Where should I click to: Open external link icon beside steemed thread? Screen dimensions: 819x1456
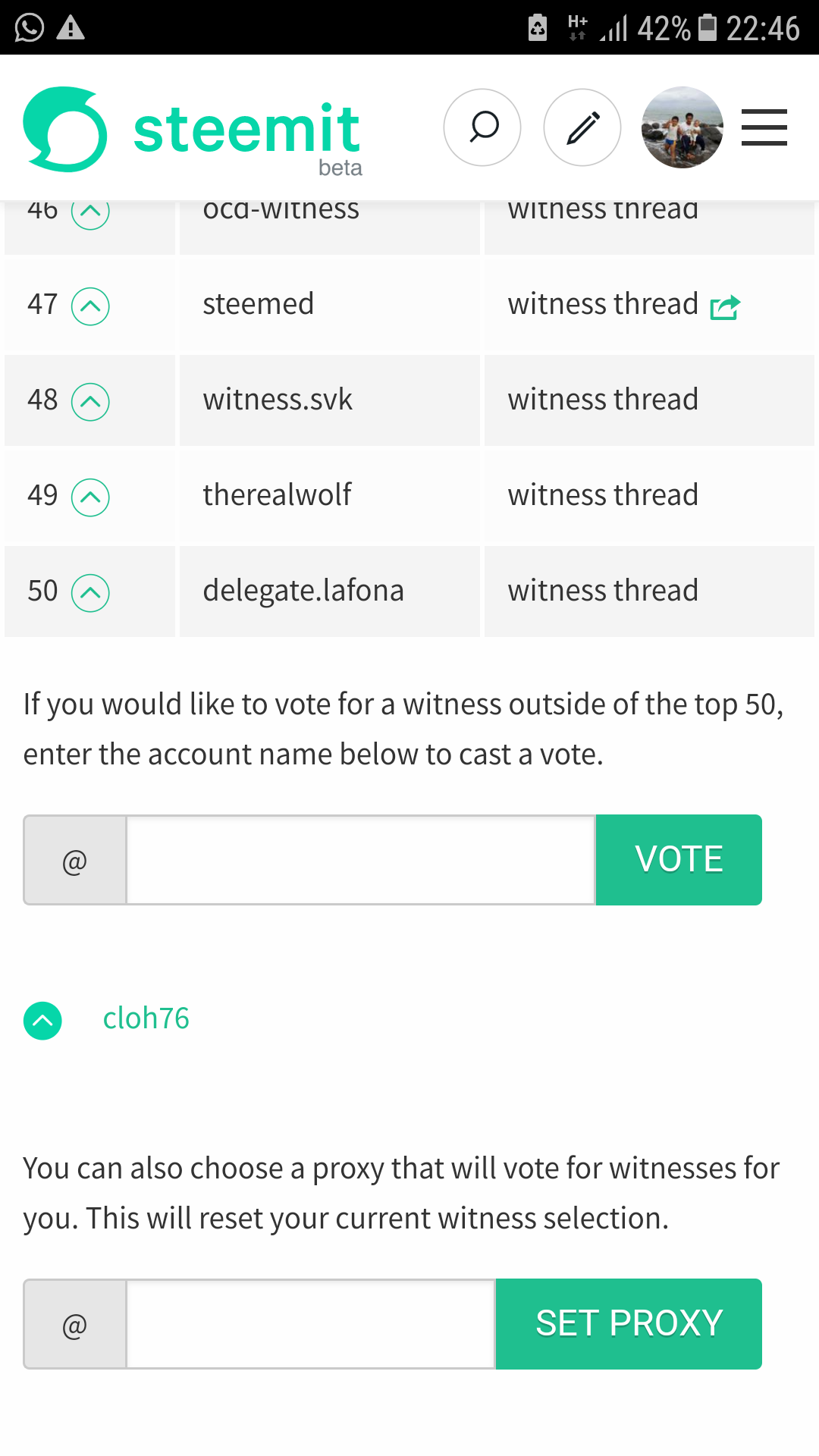[x=725, y=306]
